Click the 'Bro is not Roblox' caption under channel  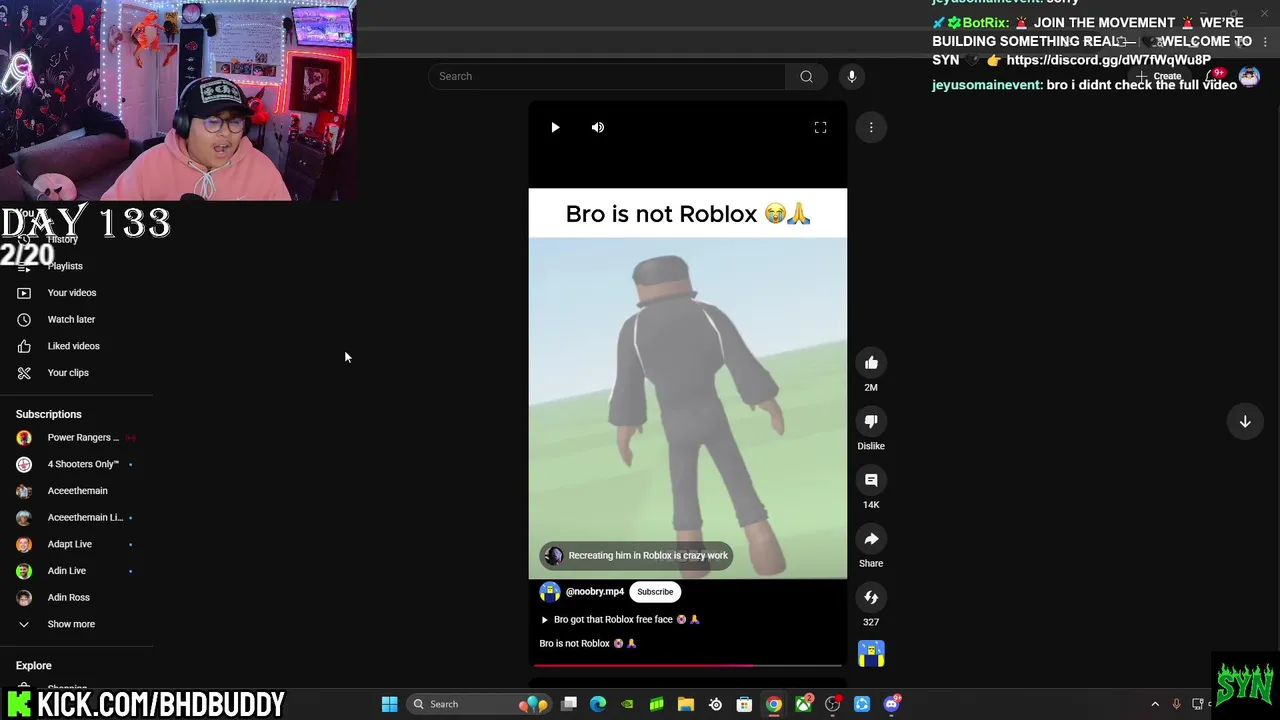pos(588,643)
